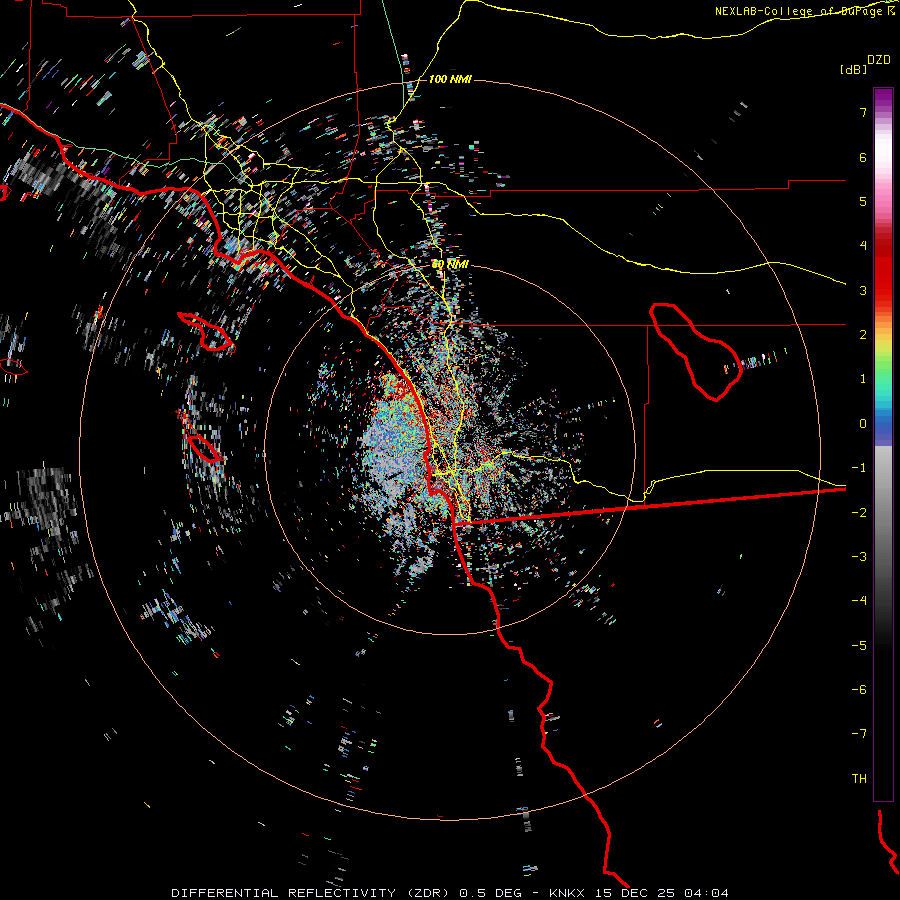Click the 2 value on the color scale

click(863, 335)
